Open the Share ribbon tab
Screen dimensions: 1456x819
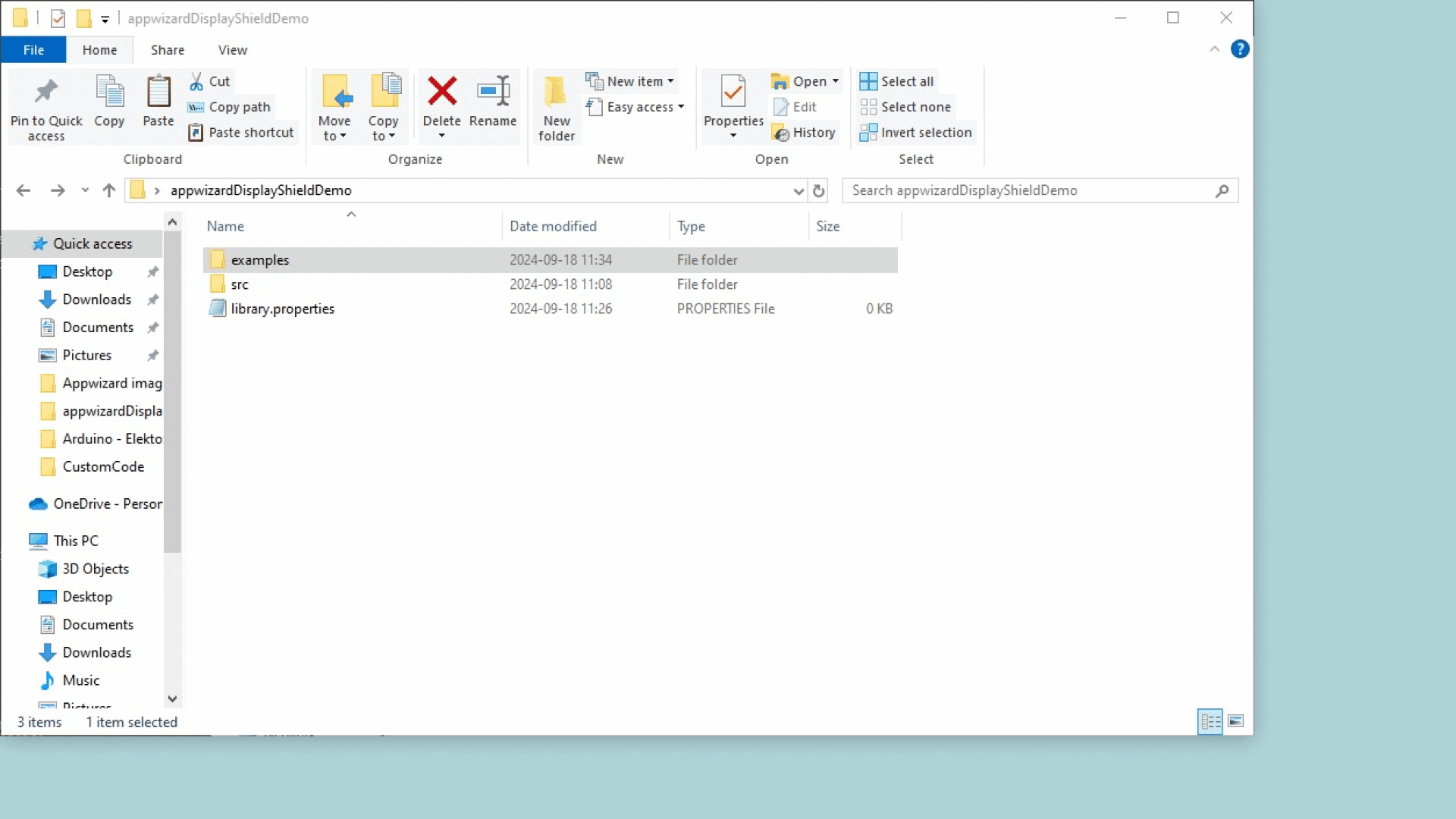pos(168,49)
